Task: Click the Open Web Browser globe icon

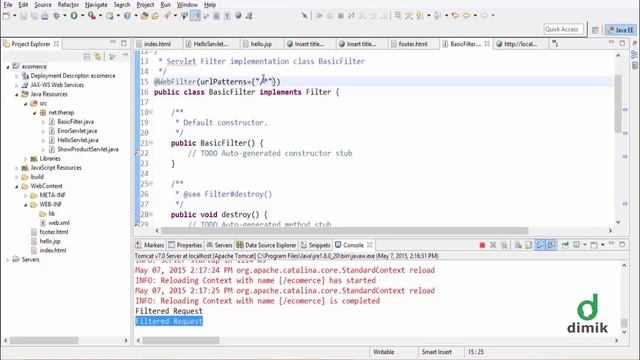Action: click(x=238, y=16)
